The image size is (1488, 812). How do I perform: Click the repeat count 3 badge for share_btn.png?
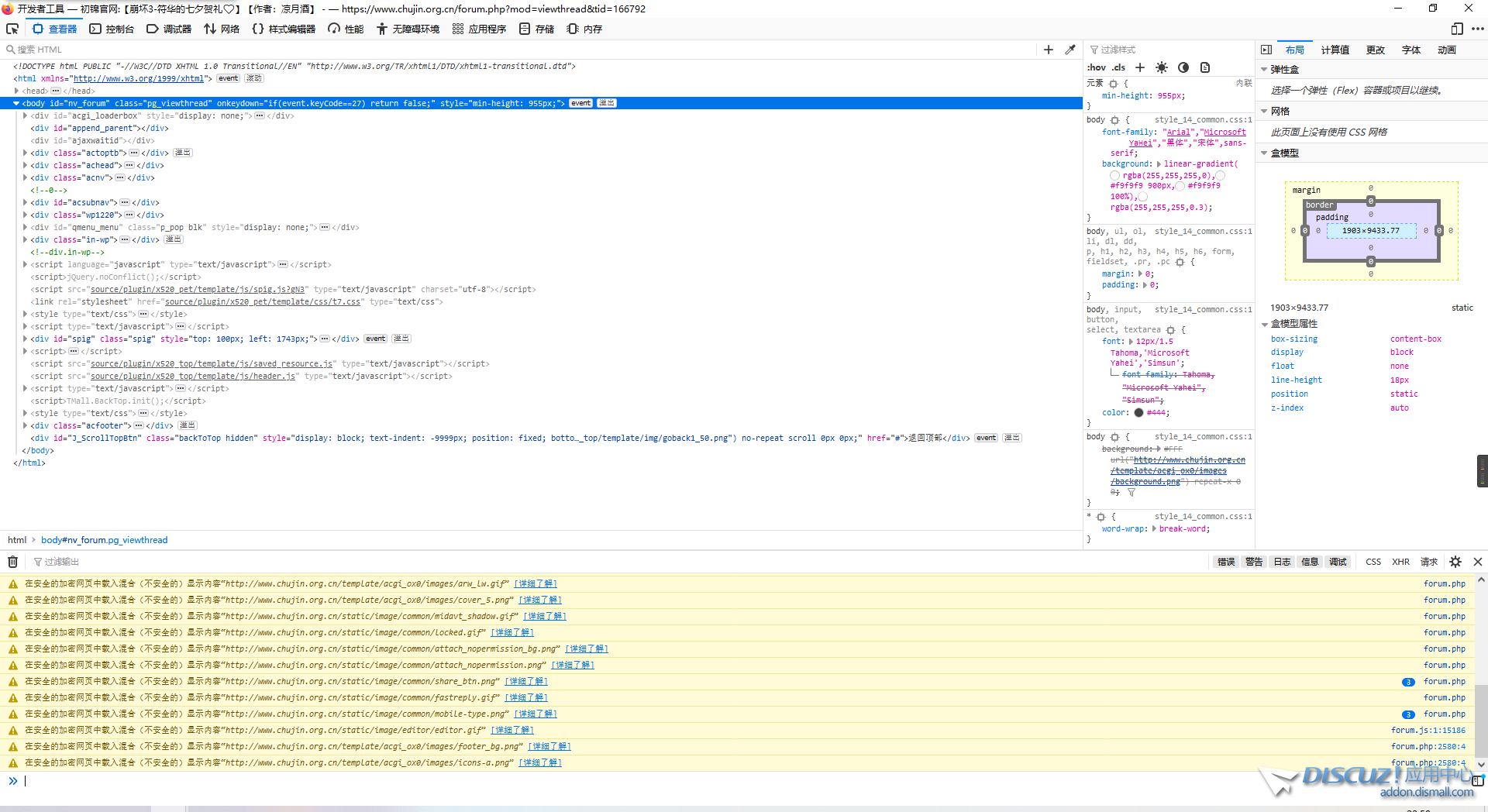click(1408, 682)
